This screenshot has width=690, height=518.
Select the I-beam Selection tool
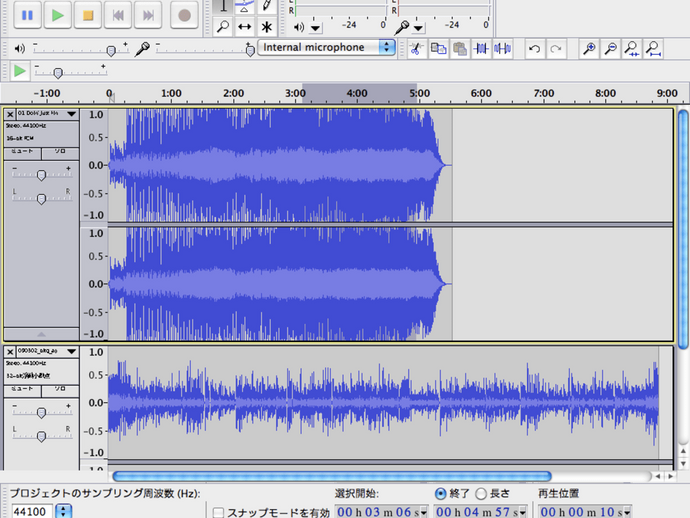click(223, 6)
